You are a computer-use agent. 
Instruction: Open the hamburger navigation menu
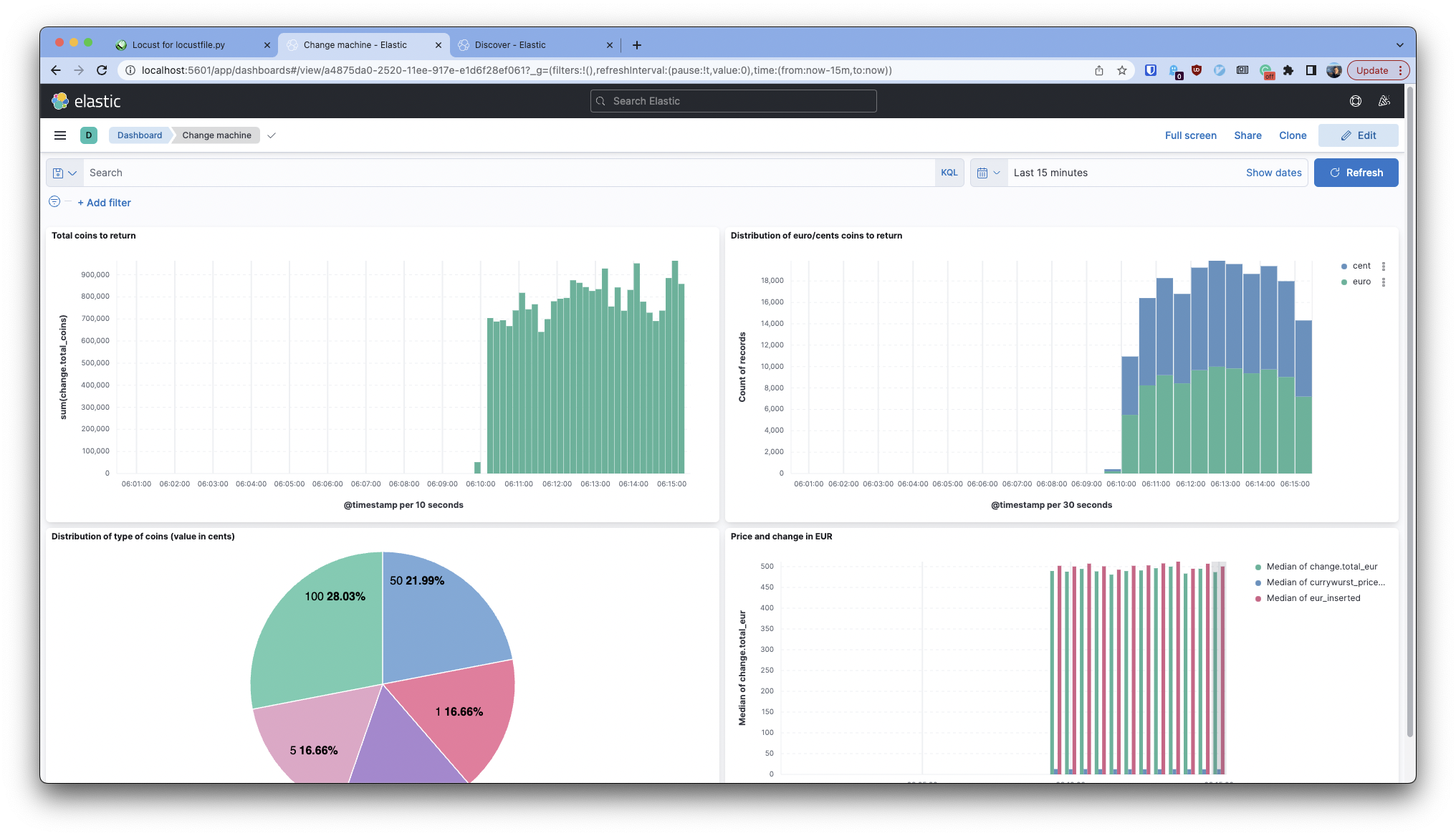point(60,135)
